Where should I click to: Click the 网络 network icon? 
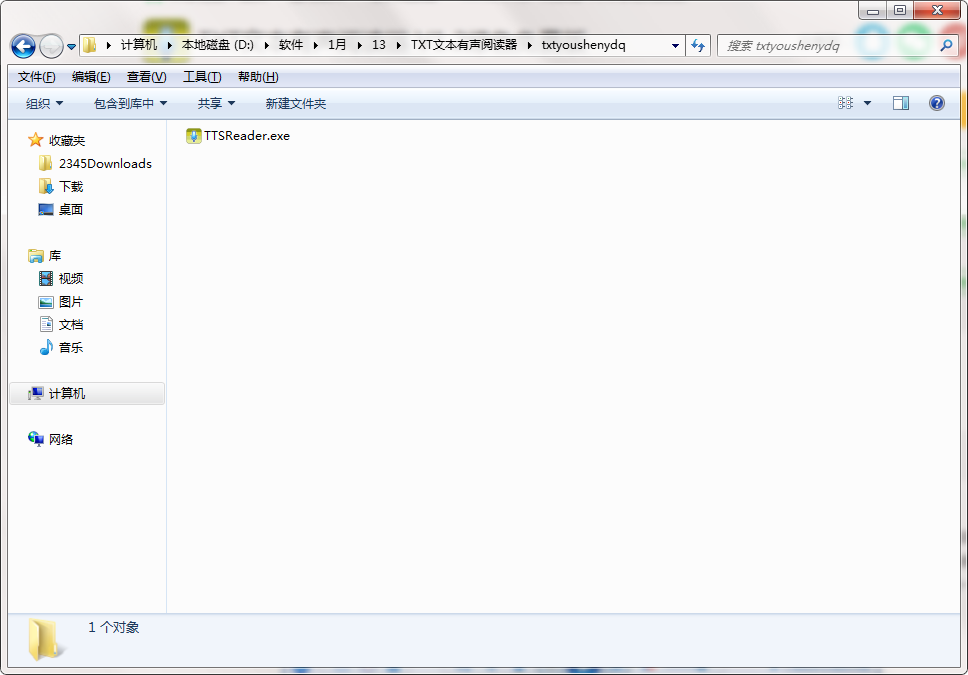[36, 438]
